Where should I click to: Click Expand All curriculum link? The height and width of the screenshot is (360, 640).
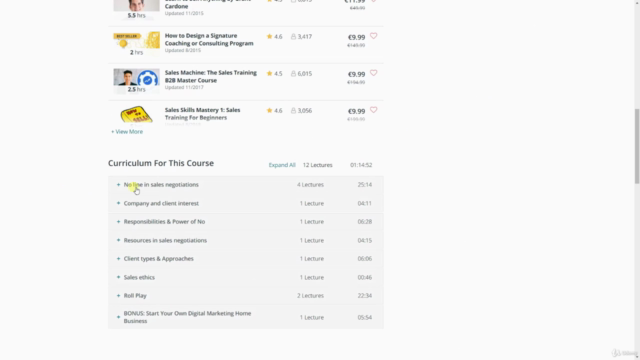(282, 165)
